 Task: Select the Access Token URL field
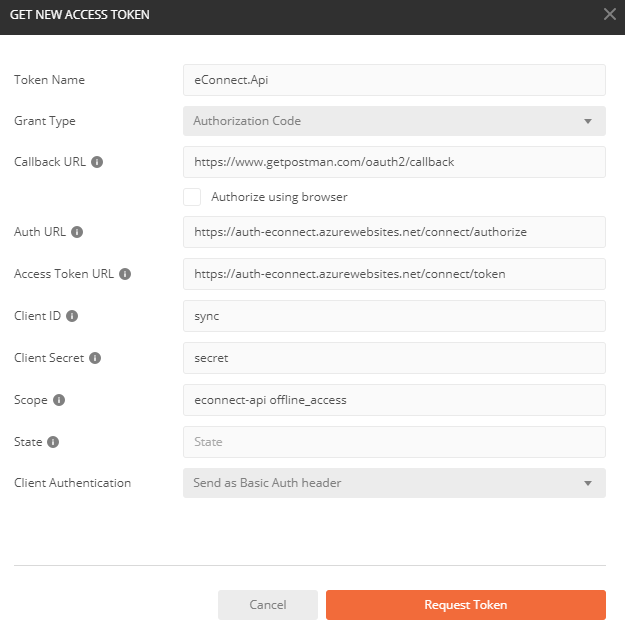(x=394, y=274)
